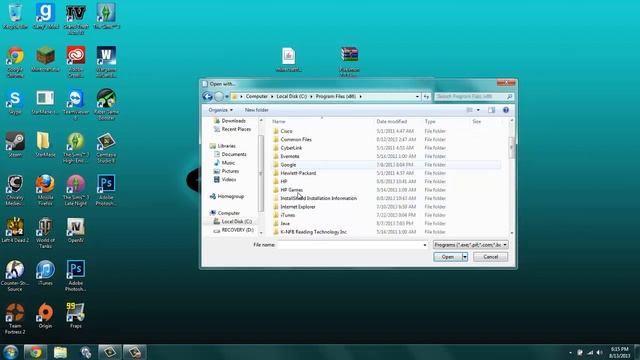Select the Internet Explorer folder row
This screenshot has height=360, width=640.
(386, 207)
